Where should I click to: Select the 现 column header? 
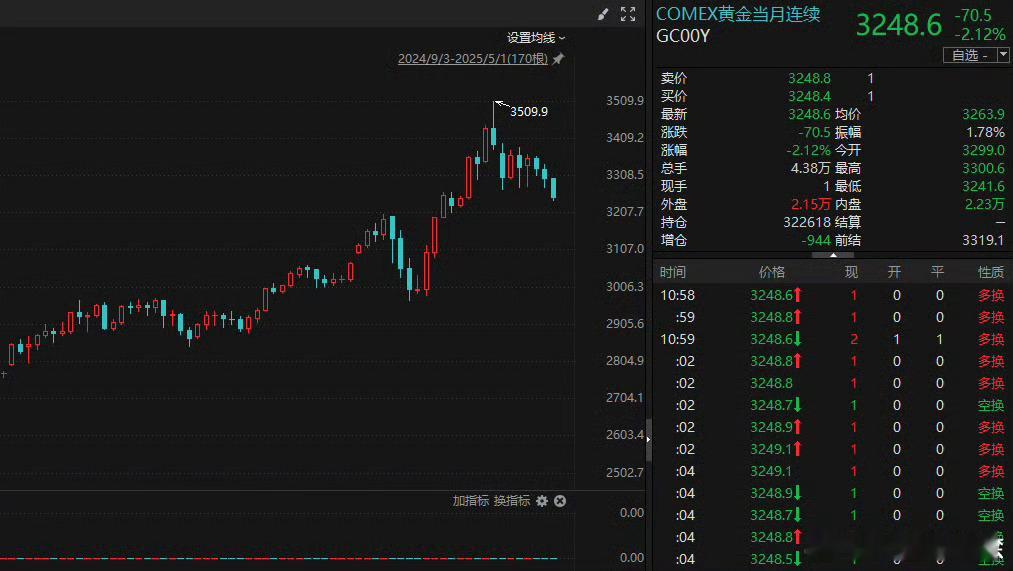click(851, 273)
